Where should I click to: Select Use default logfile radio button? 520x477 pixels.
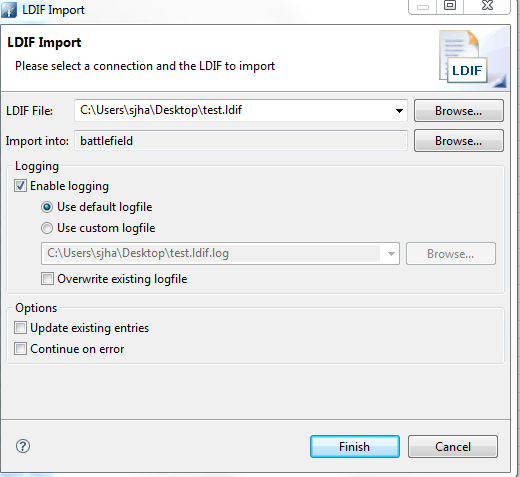(47, 207)
